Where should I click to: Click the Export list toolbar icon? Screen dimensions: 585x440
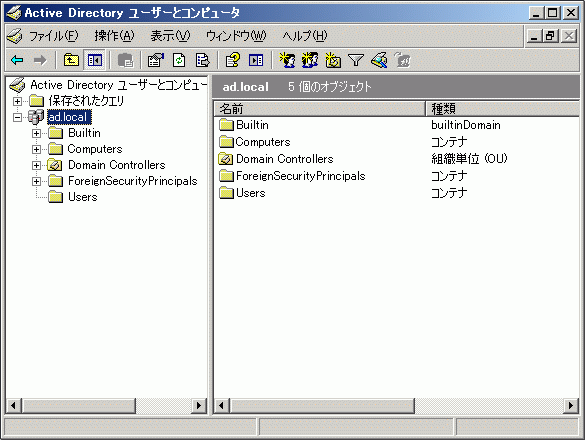(x=203, y=60)
